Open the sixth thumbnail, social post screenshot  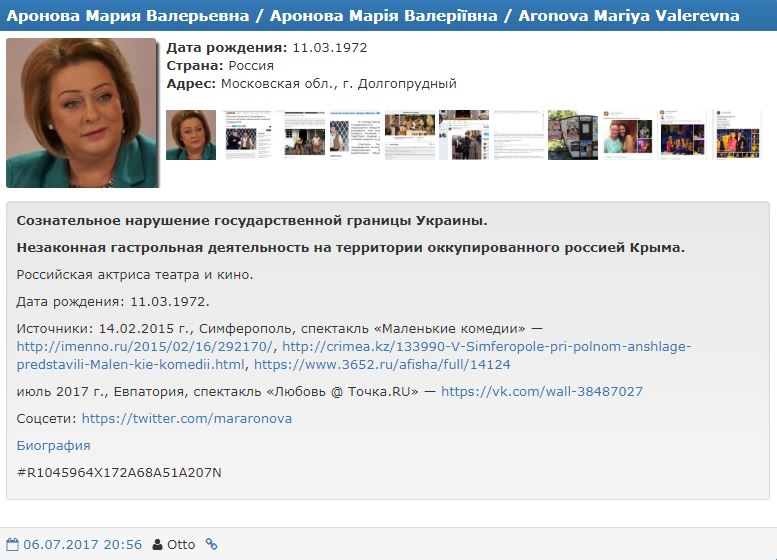464,135
